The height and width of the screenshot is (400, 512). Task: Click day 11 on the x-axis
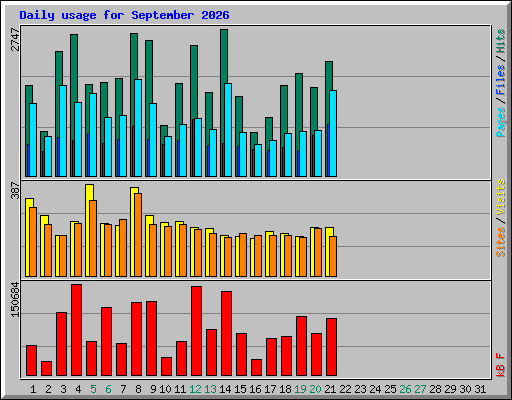coord(180,389)
